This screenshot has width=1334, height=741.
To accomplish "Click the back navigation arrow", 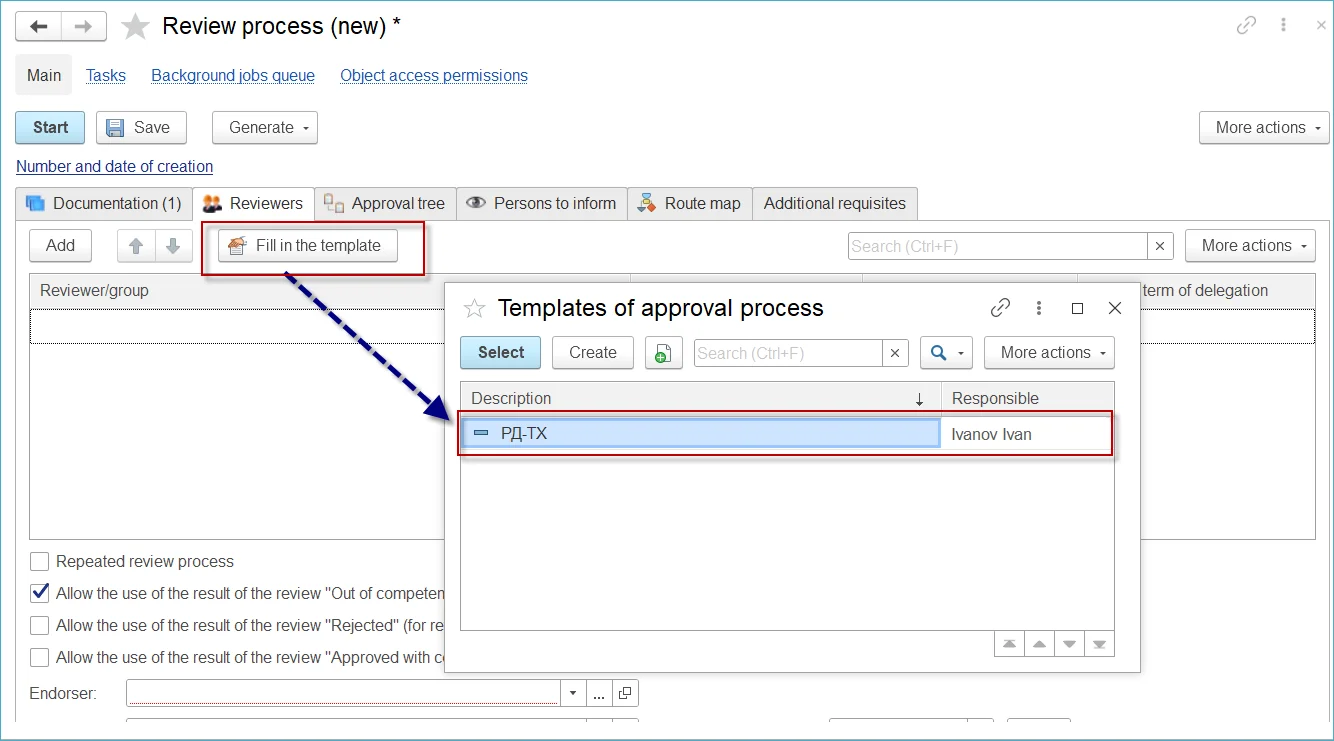I will tap(39, 27).
